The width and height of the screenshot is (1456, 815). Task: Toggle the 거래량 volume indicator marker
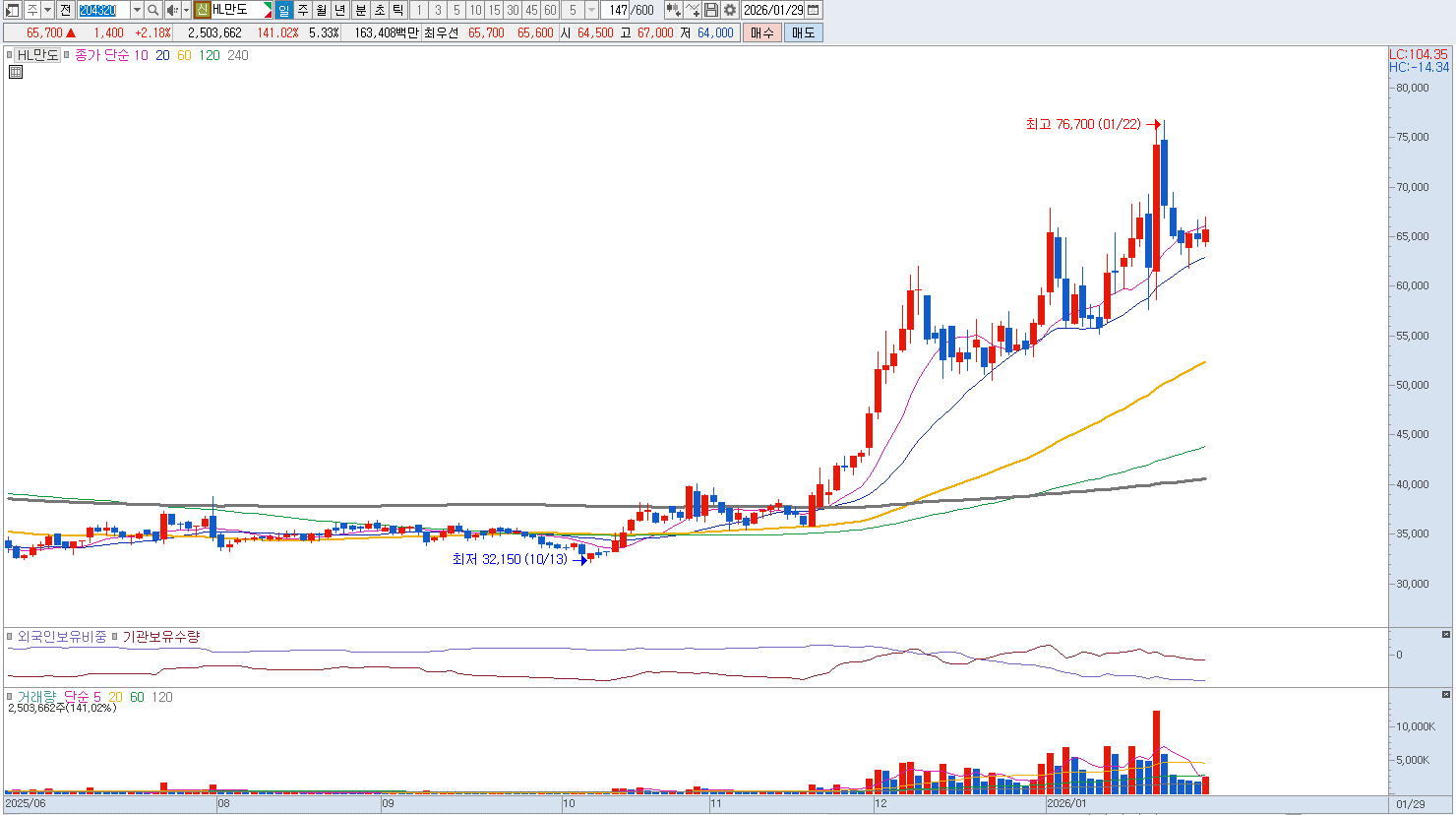click(11, 697)
